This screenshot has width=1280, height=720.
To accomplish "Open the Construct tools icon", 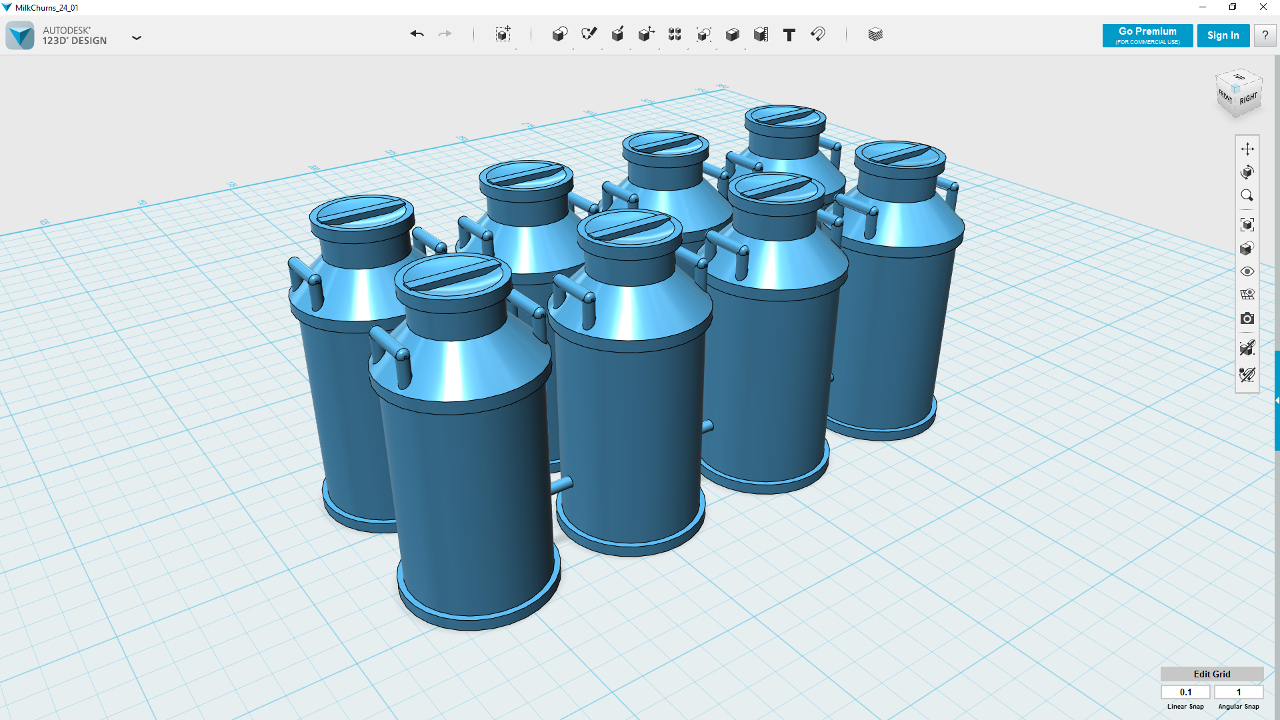I will click(x=618, y=34).
